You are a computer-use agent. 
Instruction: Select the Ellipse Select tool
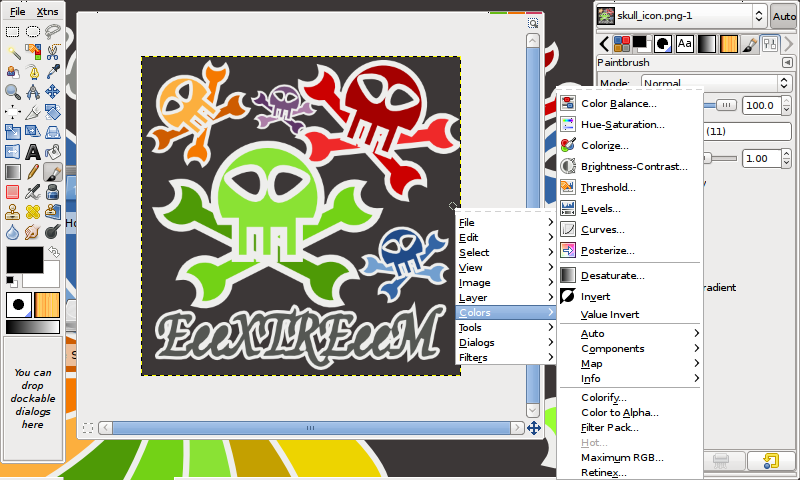coord(33,32)
